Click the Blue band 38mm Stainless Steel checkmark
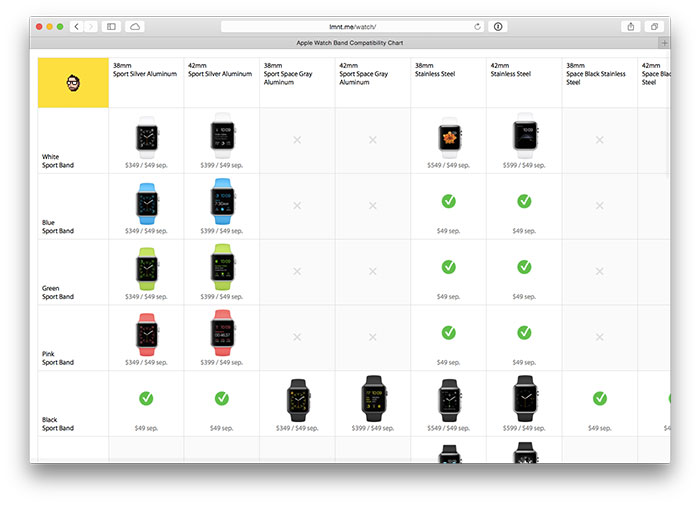 (449, 201)
